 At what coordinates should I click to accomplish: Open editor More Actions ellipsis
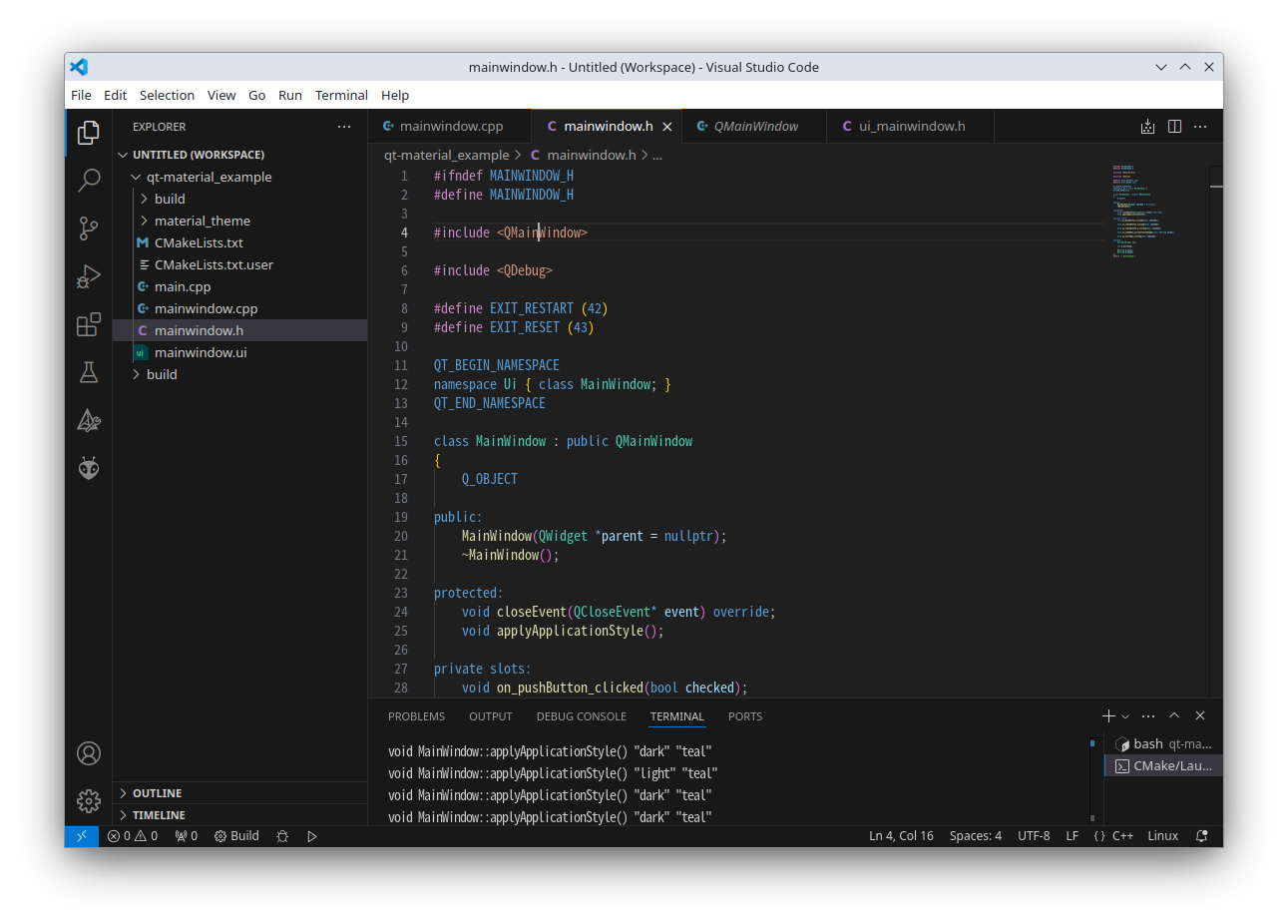click(1200, 127)
